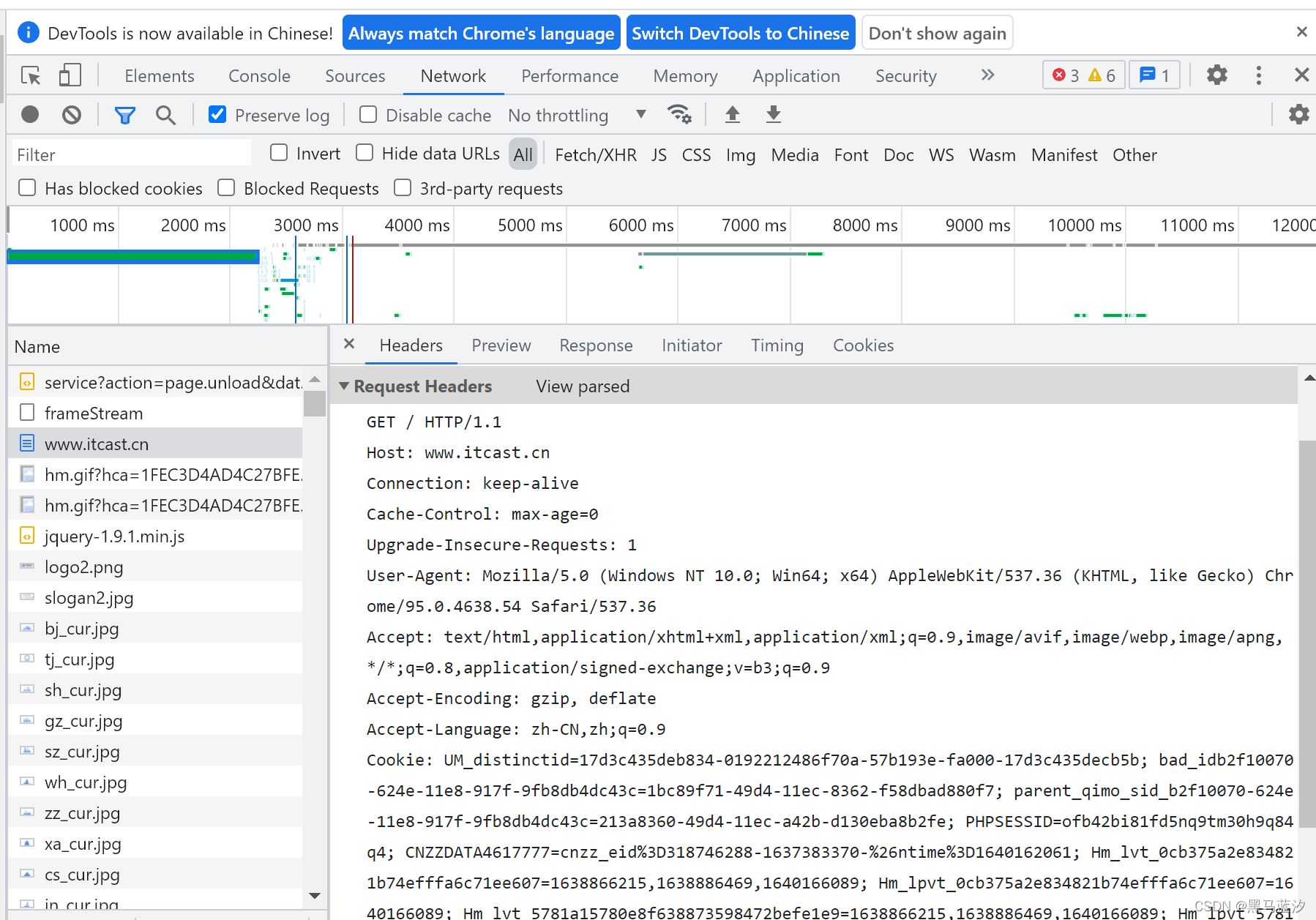Click the Filter text input field

click(x=132, y=154)
